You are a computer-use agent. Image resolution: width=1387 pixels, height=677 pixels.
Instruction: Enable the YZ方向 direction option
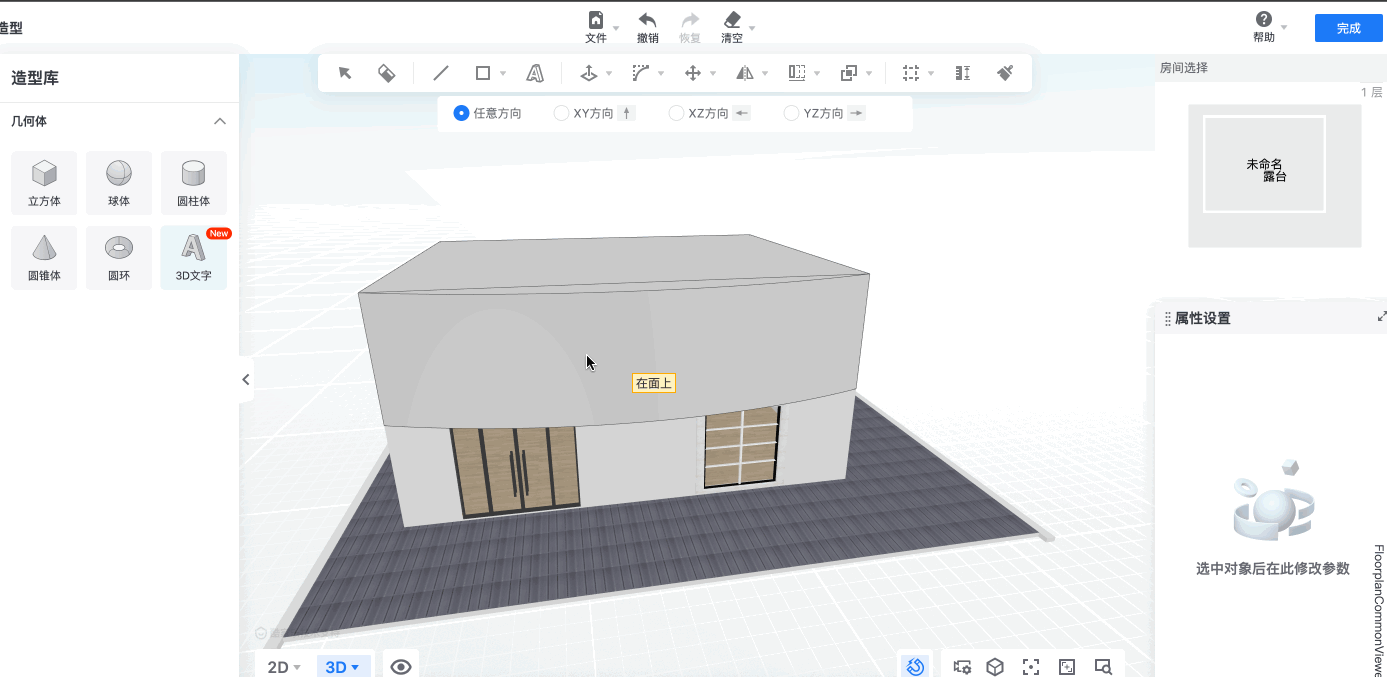(x=792, y=114)
